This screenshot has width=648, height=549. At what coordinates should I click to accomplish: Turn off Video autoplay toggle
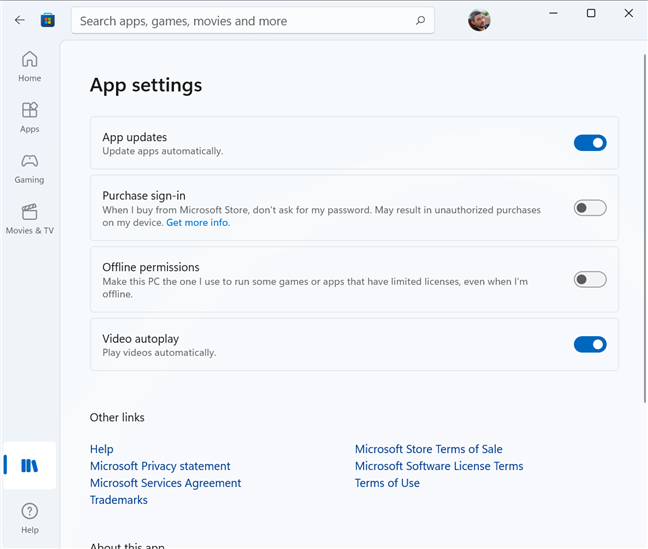(x=590, y=344)
